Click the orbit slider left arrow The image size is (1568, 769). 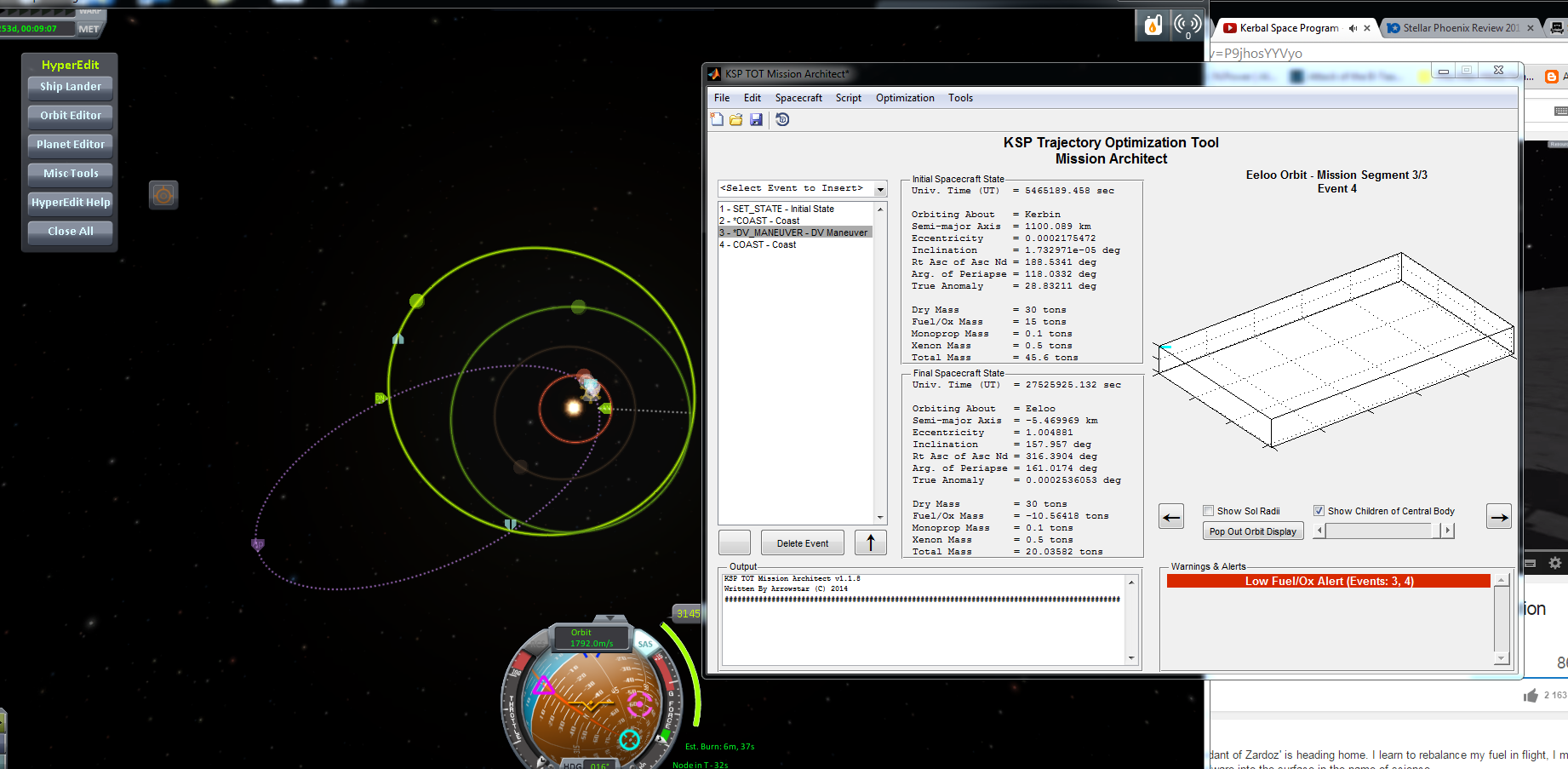[x=1319, y=531]
